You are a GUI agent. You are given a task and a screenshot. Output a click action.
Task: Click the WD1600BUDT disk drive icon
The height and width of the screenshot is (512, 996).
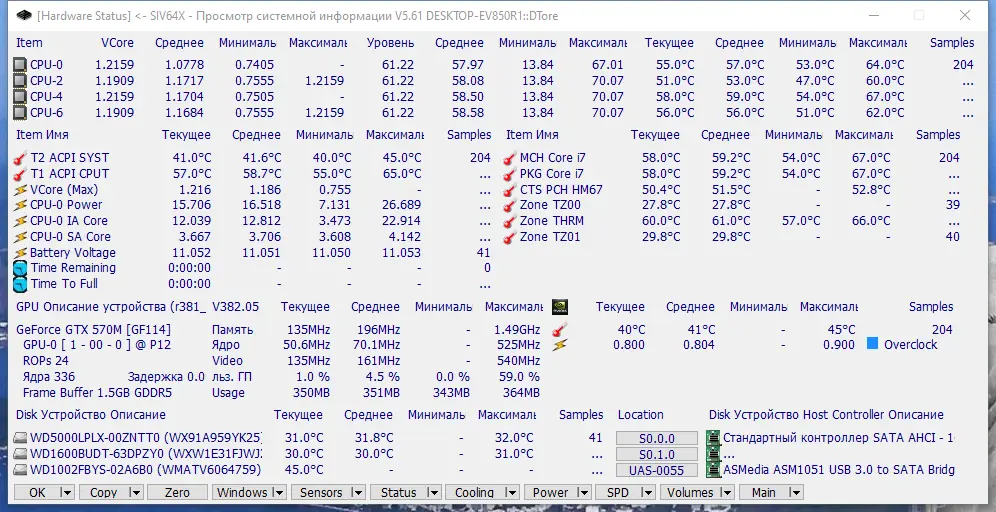pos(20,454)
